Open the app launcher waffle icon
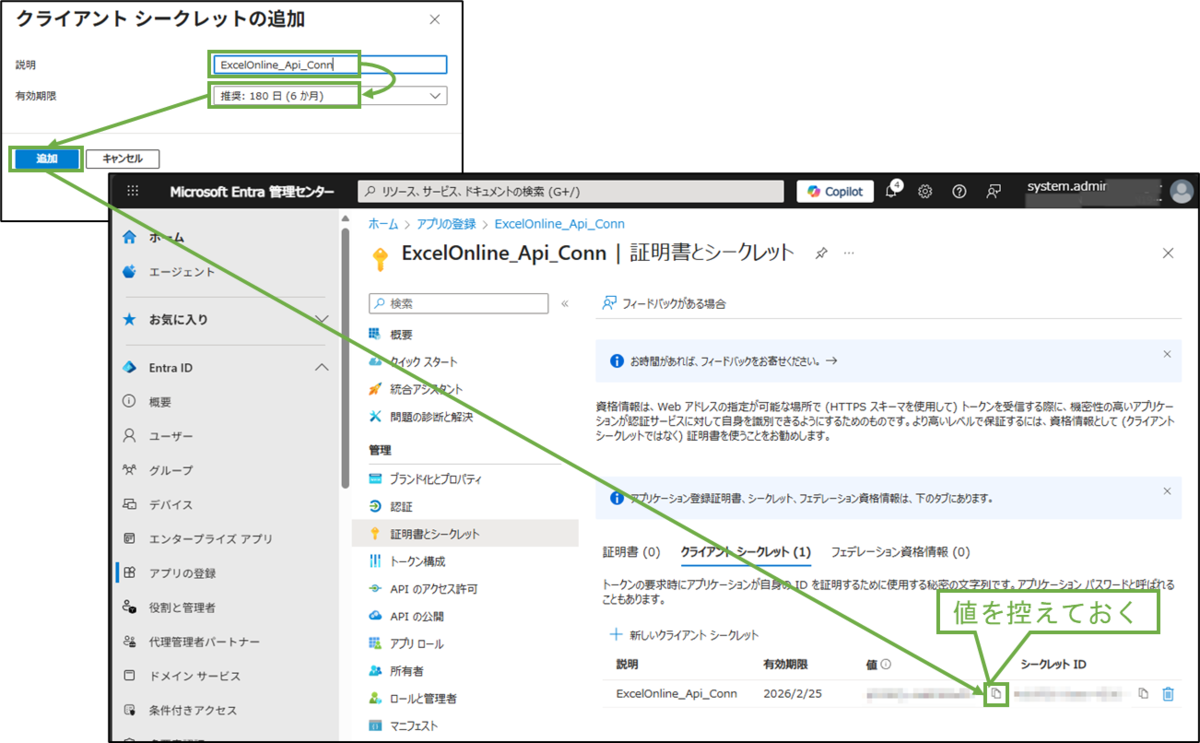Image resolution: width=1200 pixels, height=743 pixels. pos(133,191)
